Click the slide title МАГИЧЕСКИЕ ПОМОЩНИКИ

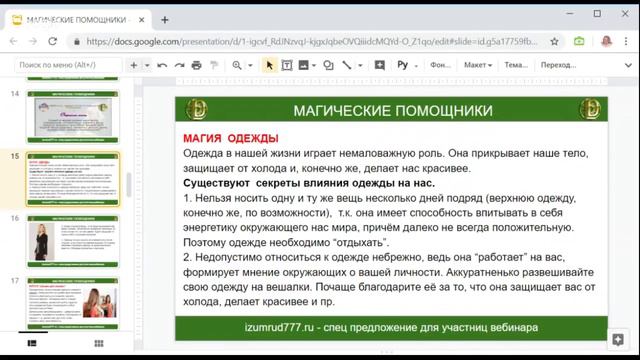[x=393, y=111]
